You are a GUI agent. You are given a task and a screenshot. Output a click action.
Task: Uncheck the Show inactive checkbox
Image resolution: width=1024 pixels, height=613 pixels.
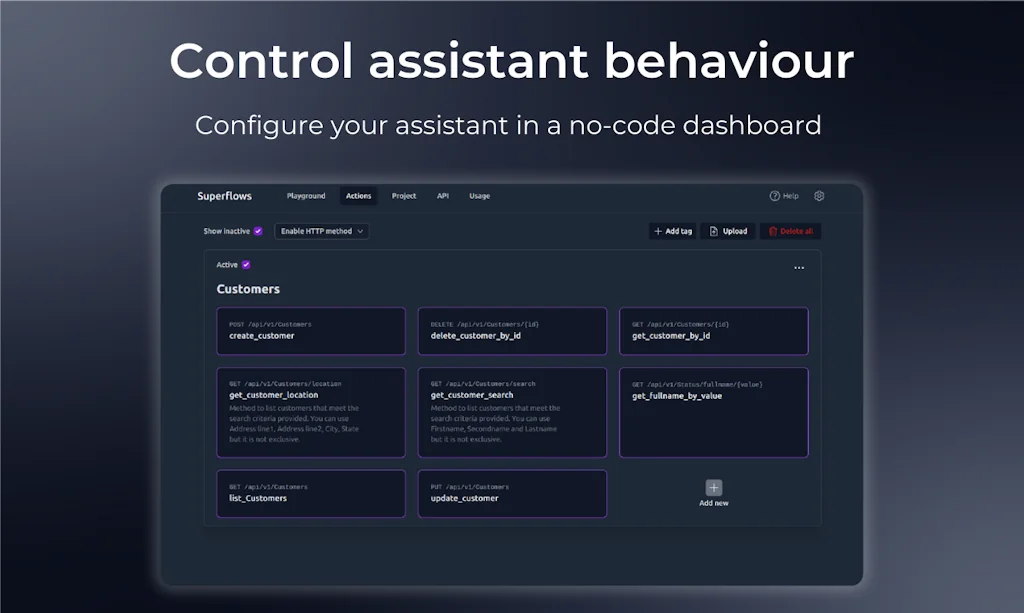click(258, 231)
